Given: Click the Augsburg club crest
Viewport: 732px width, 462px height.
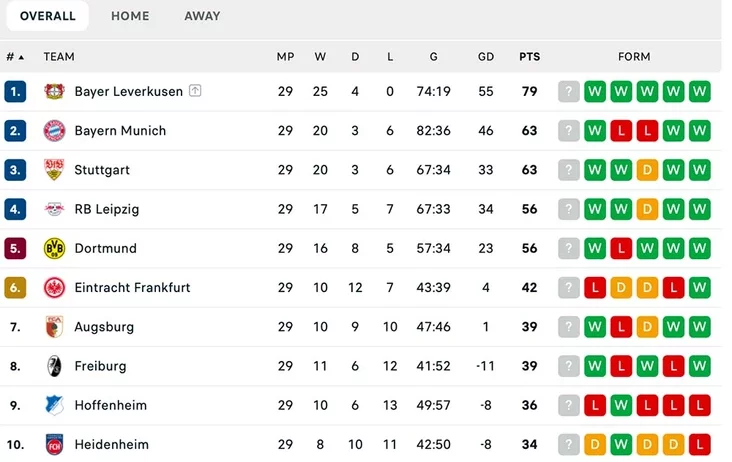Looking at the screenshot, I should click(x=55, y=327).
